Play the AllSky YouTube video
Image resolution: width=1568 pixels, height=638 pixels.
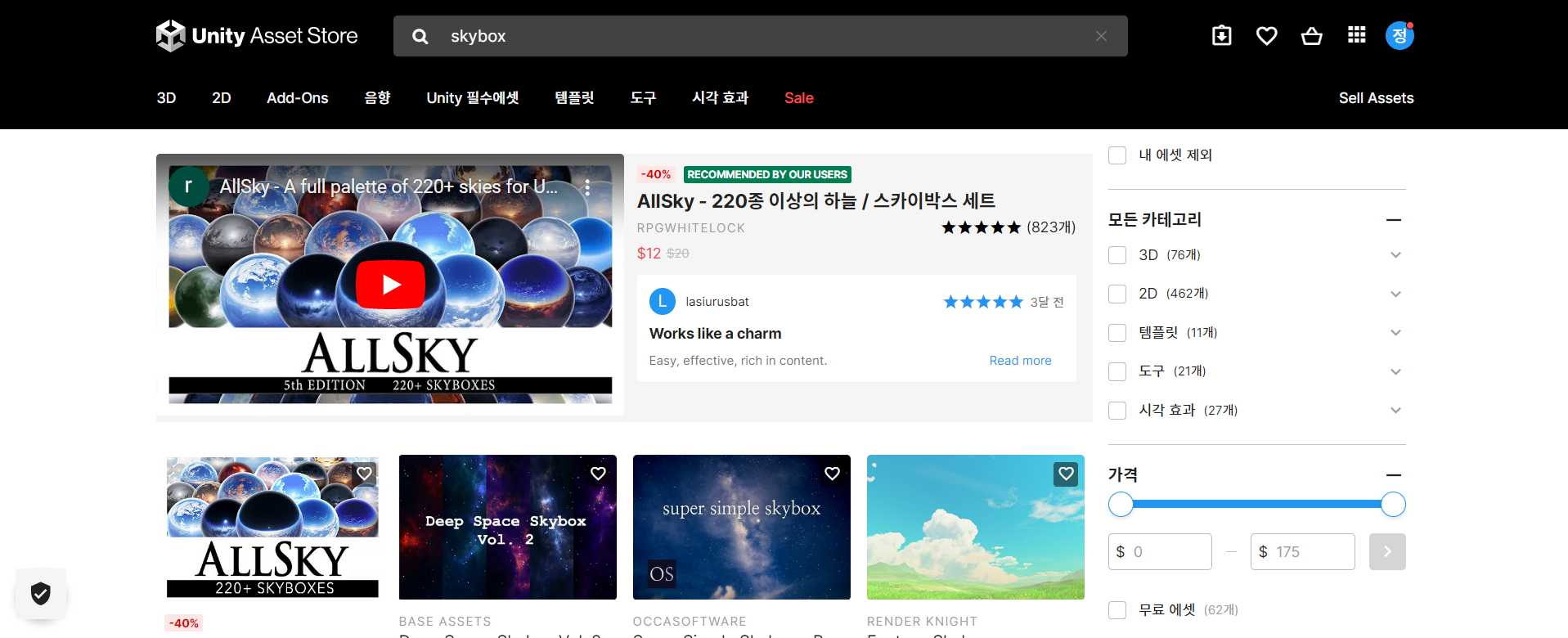coord(390,285)
